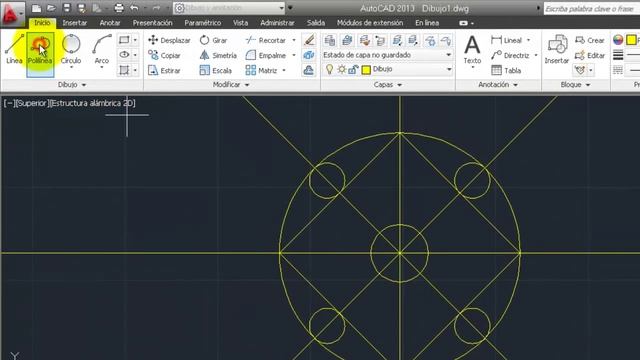
Task: Click the hatch tool icon in Dibujo panel
Action: pyautogui.click(x=124, y=70)
